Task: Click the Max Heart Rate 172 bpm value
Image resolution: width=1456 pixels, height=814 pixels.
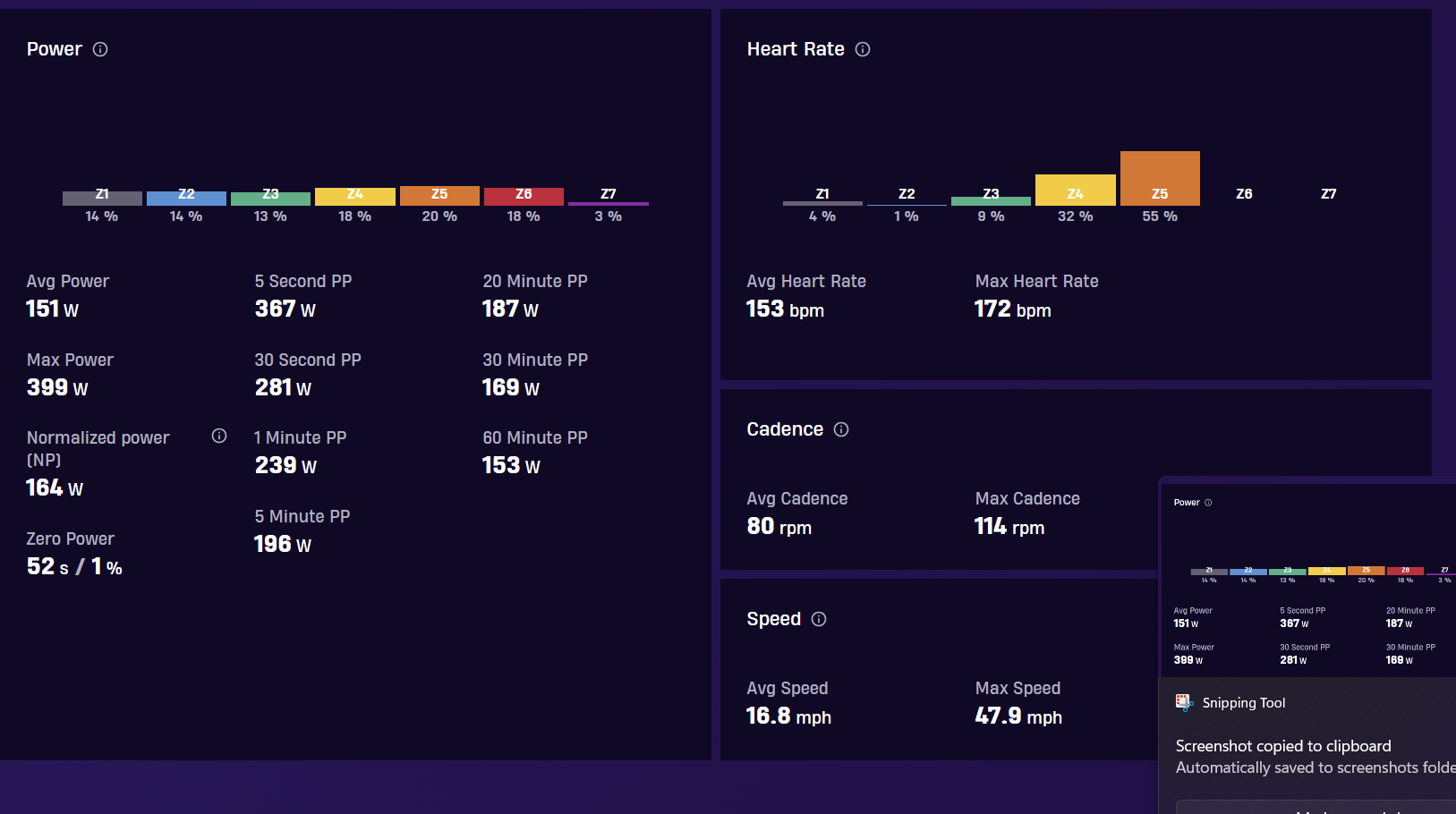Action: click(1013, 309)
